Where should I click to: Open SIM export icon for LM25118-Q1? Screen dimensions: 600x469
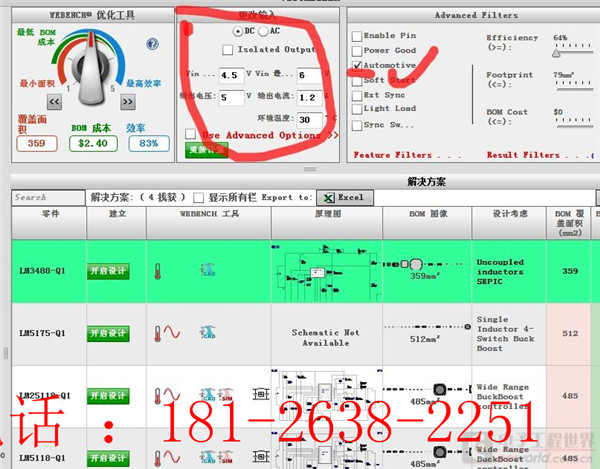[226, 394]
